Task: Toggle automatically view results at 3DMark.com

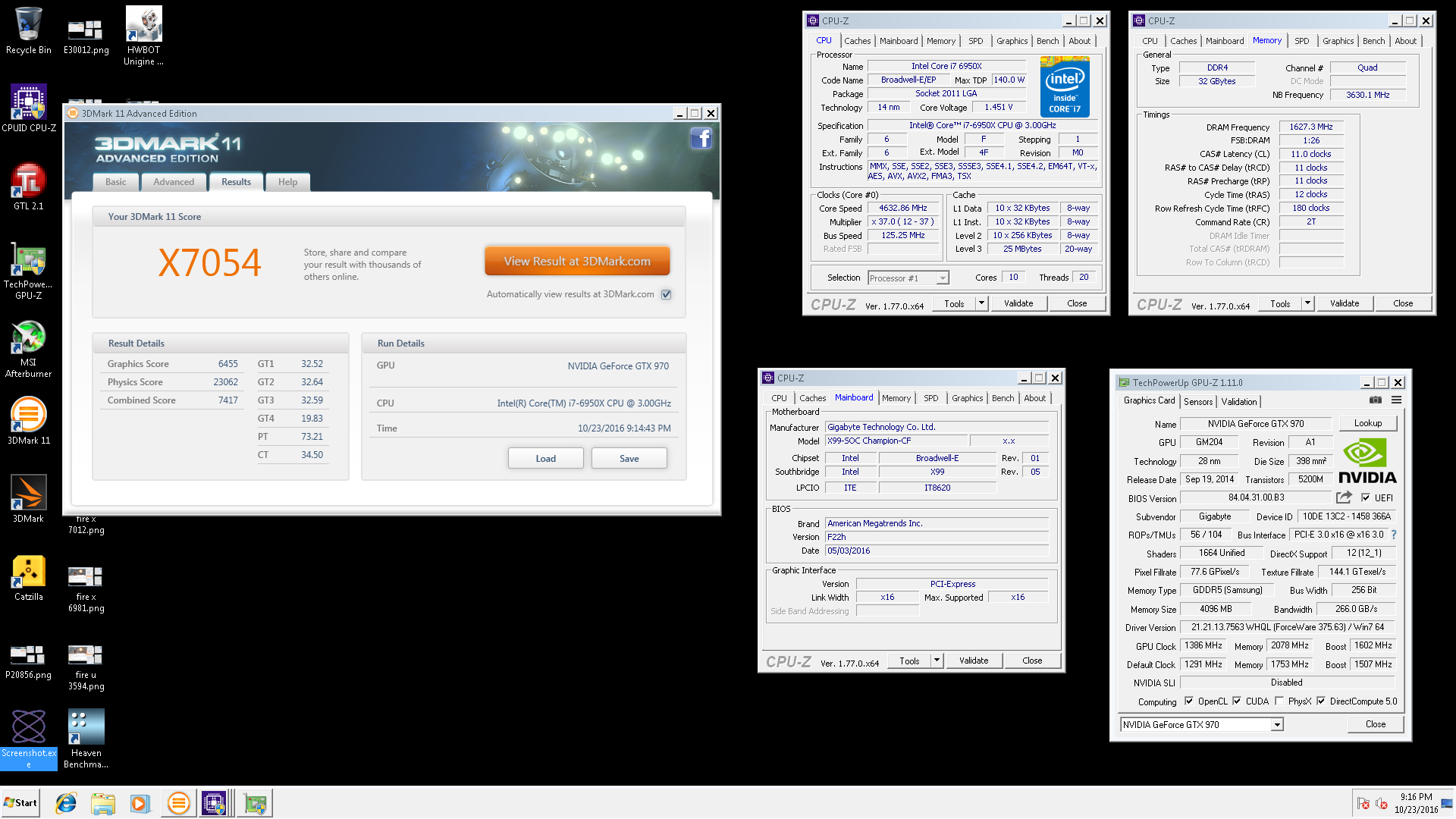Action: [x=666, y=294]
